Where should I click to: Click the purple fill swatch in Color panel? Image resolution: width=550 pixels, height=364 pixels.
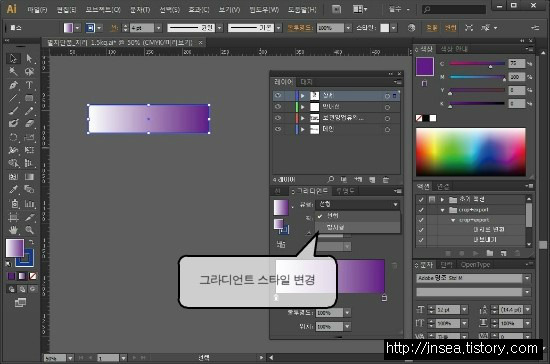pos(425,67)
